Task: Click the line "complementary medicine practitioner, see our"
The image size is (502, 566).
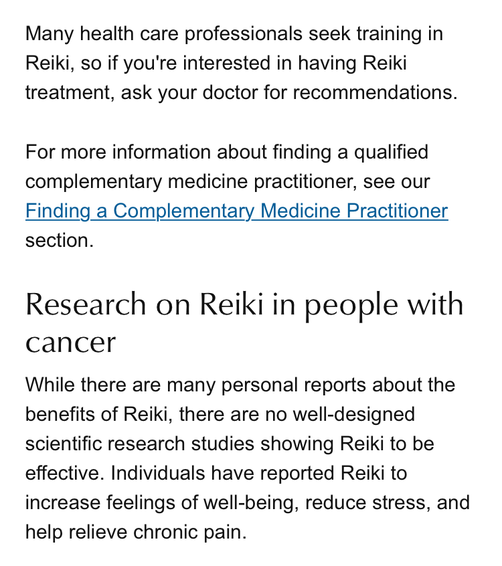Action: 227,181
